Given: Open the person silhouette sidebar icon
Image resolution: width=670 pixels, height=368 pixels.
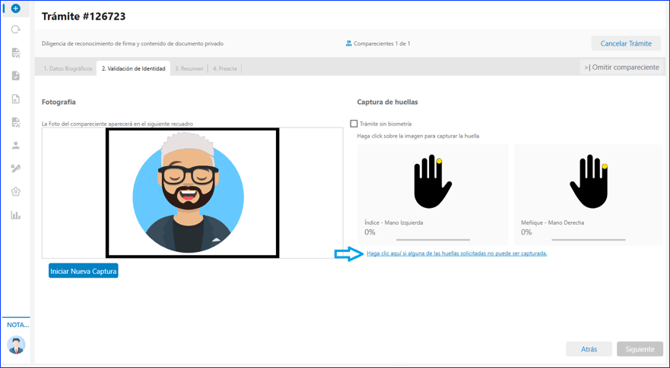Looking at the screenshot, I should 16,145.
